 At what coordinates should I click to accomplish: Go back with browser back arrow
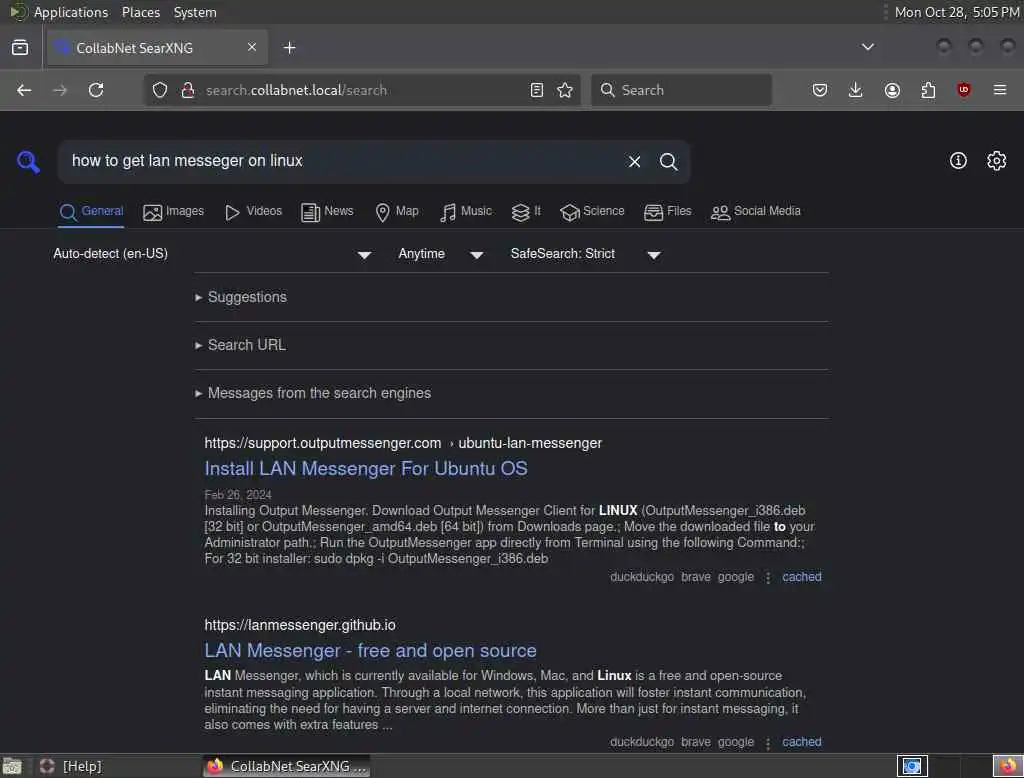[24, 90]
